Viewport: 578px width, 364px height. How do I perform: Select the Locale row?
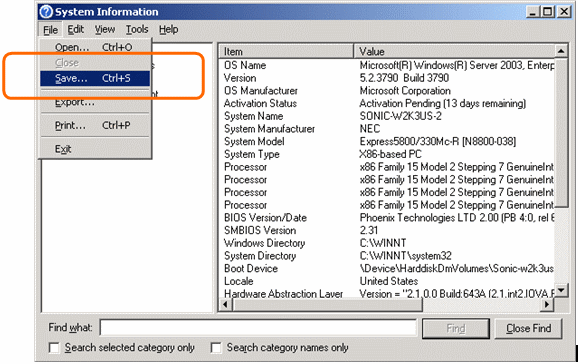pos(387,281)
